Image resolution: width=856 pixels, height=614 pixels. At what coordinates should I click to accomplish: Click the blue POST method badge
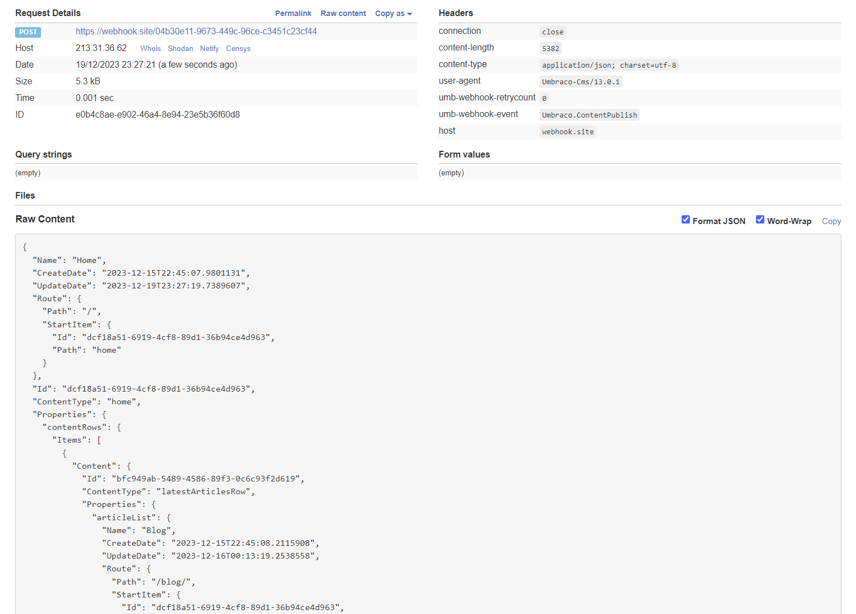[x=28, y=32]
